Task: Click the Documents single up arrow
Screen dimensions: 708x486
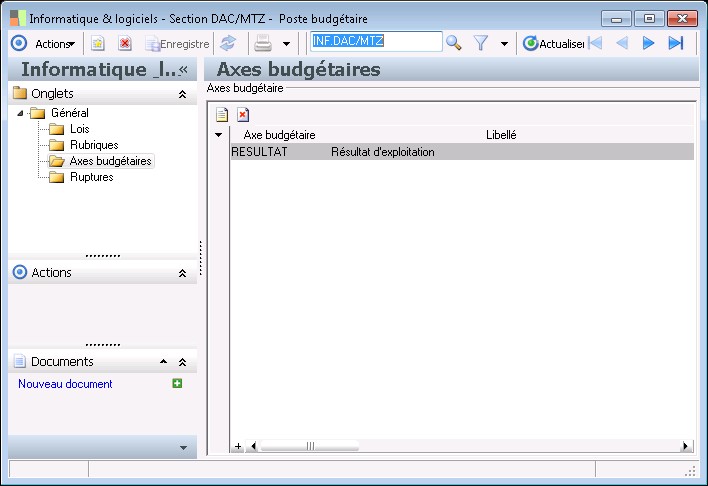Action: pyautogui.click(x=163, y=362)
